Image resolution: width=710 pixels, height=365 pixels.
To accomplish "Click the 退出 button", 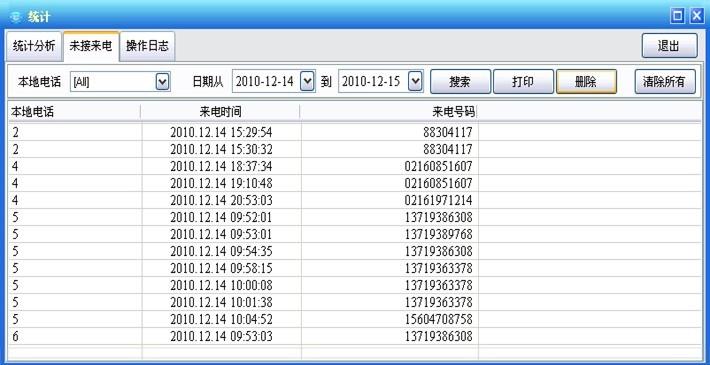I will coord(669,46).
